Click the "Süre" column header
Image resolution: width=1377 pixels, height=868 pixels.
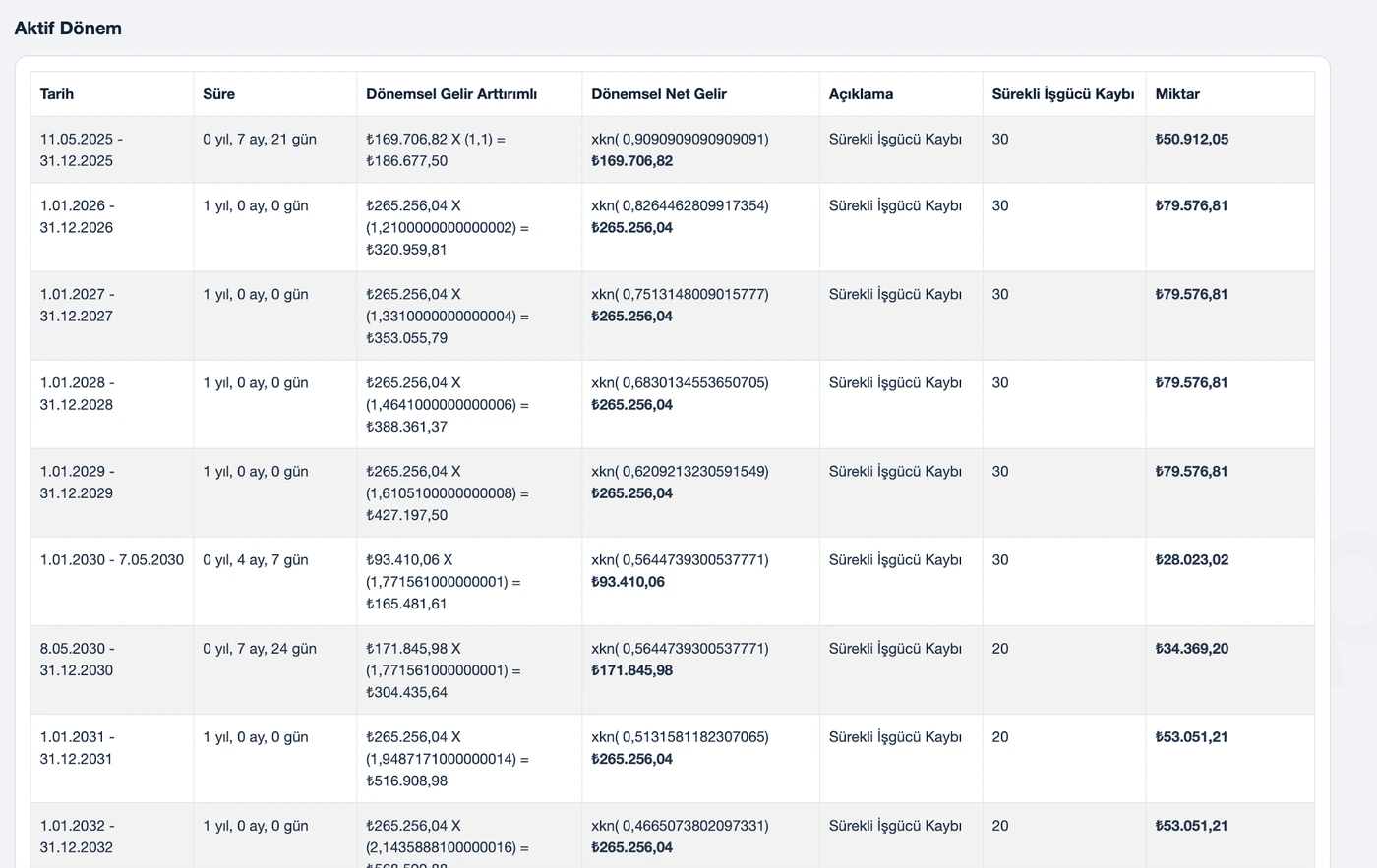219,94
